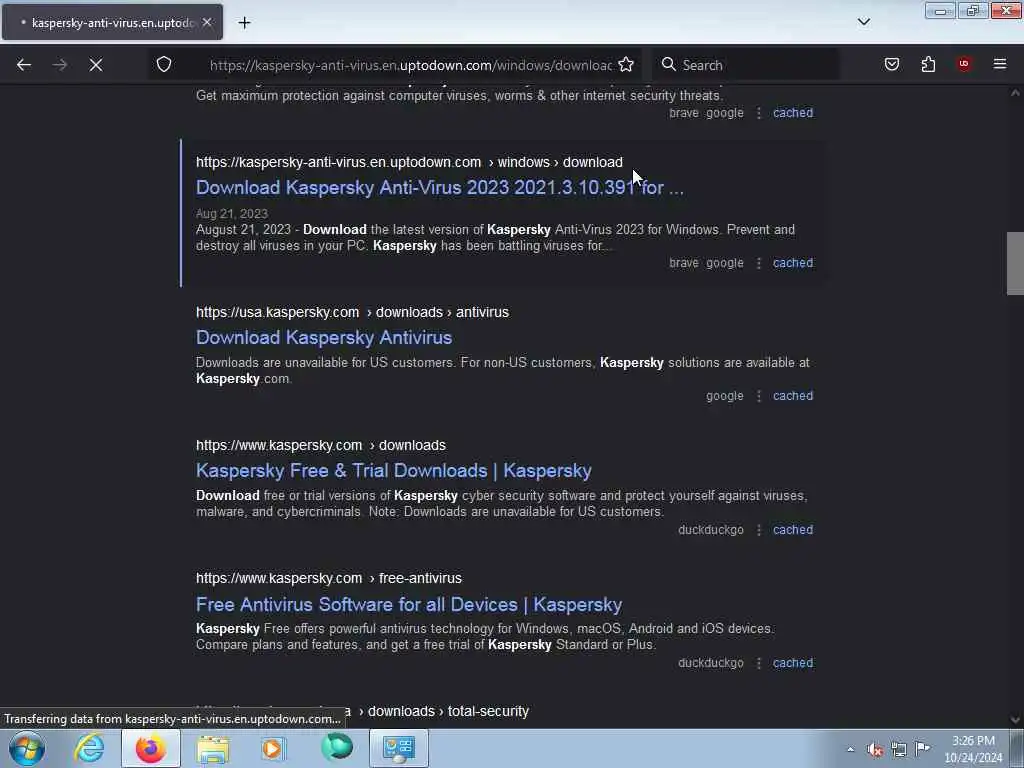This screenshot has height=768, width=1024.
Task: Click scrollbar down arrow
Action: tap(1015, 720)
